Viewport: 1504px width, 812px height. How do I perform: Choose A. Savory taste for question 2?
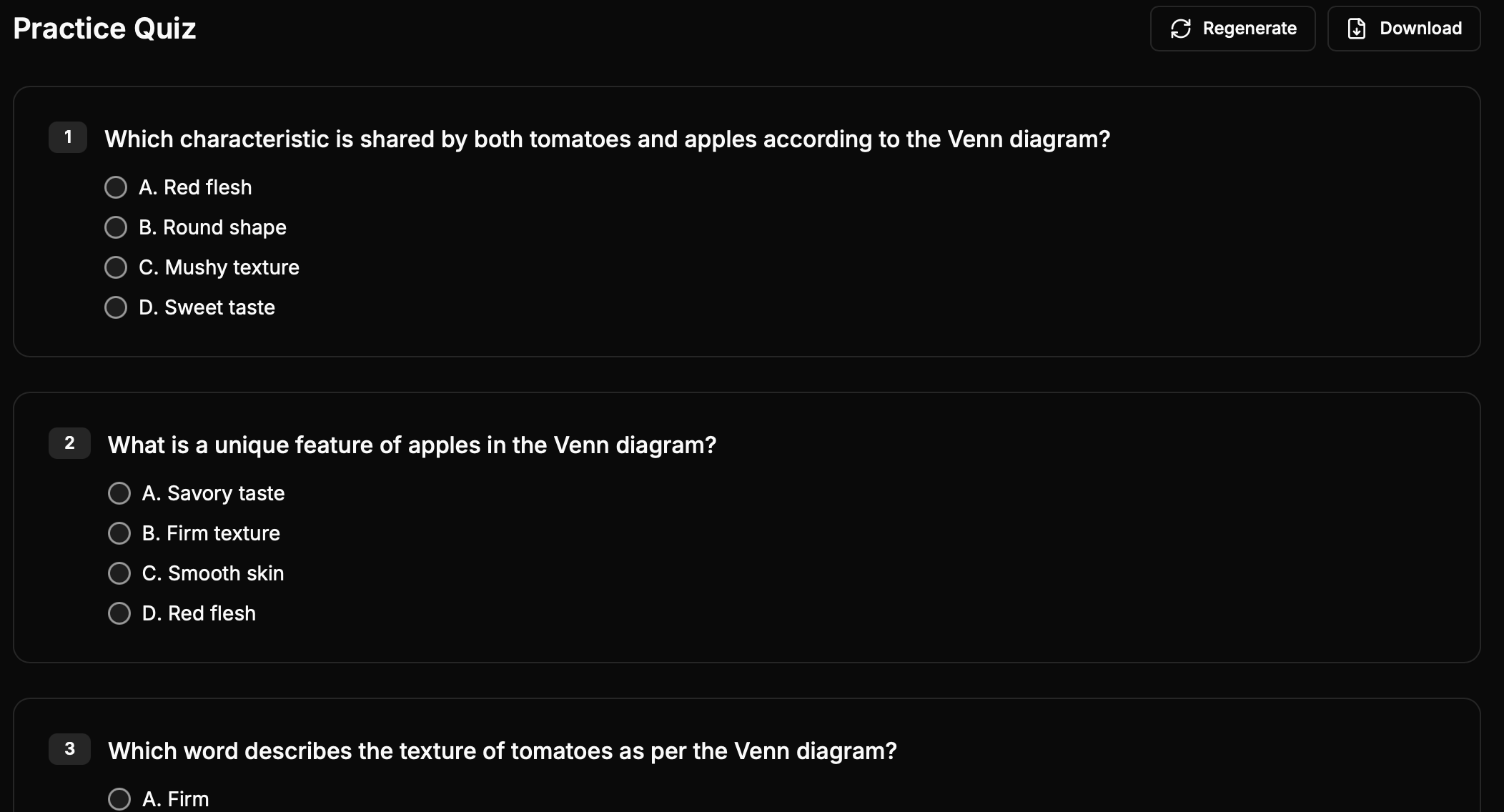119,493
